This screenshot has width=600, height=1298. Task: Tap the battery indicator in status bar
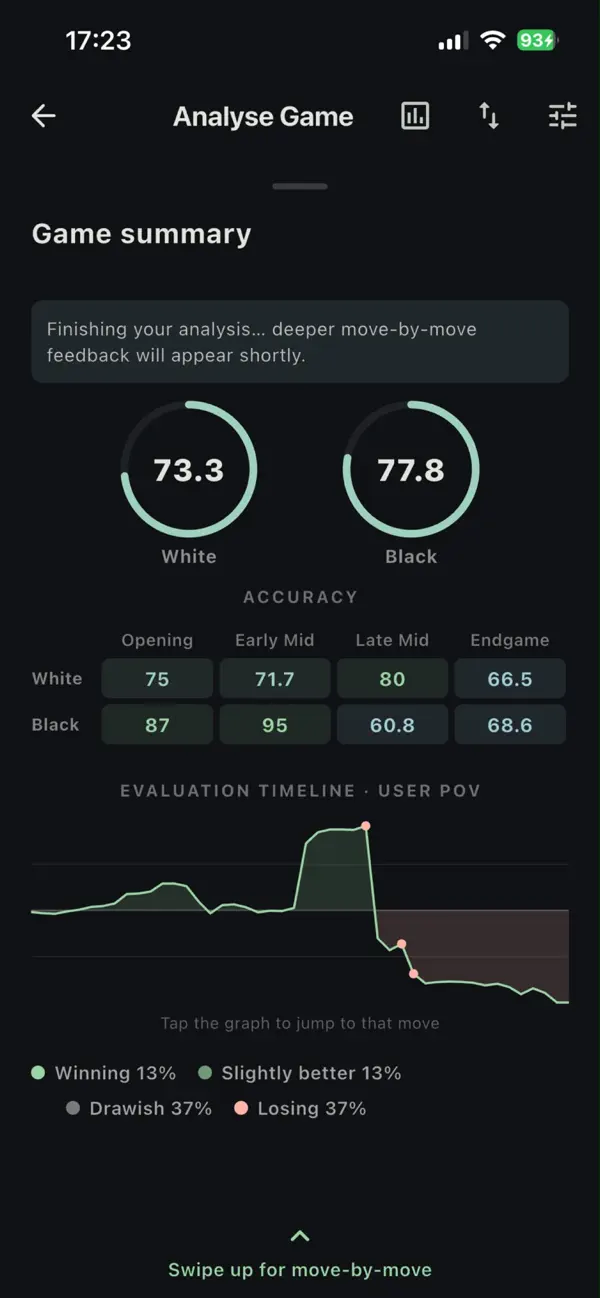pos(537,40)
